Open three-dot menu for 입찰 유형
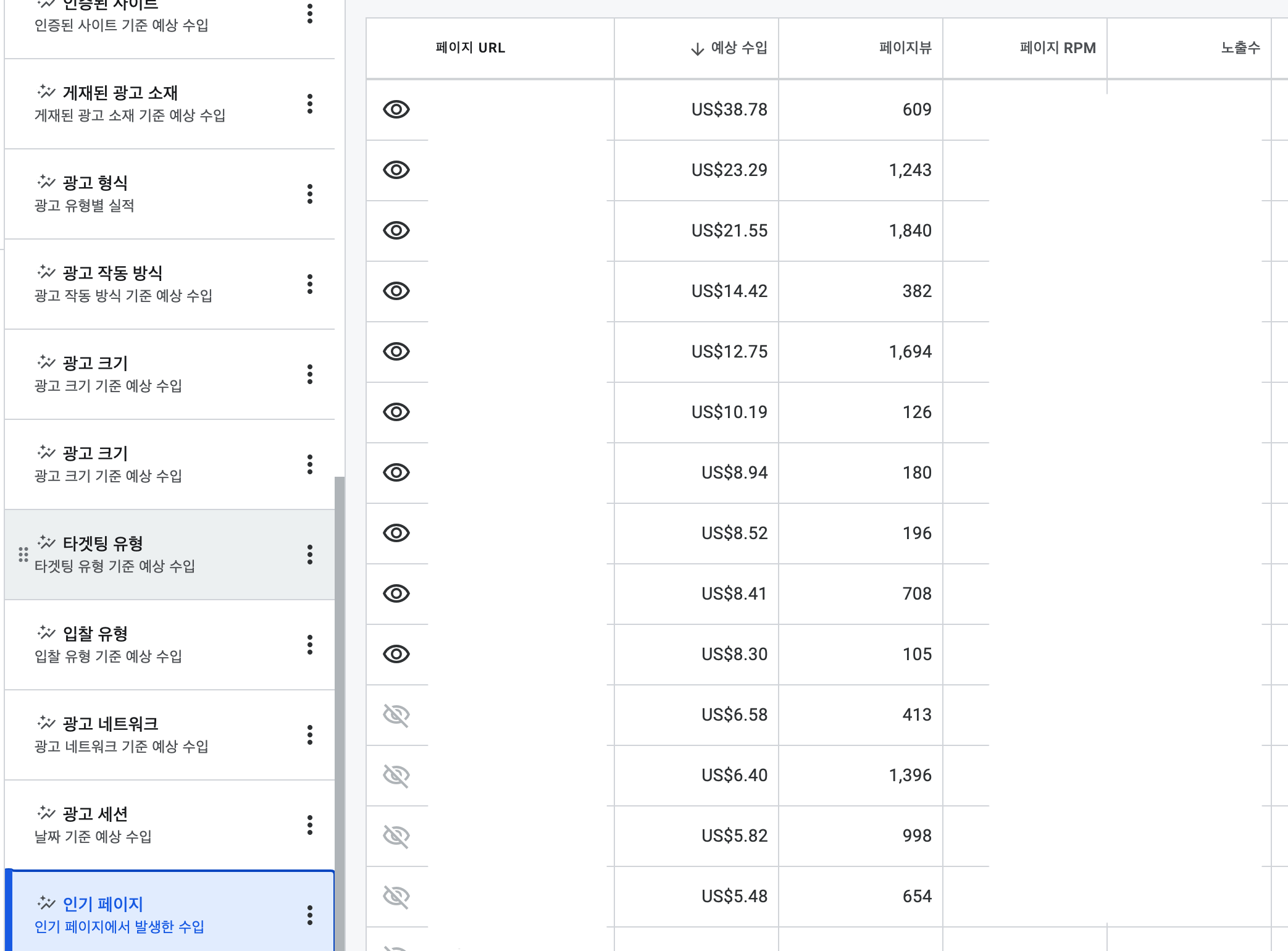 [310, 645]
